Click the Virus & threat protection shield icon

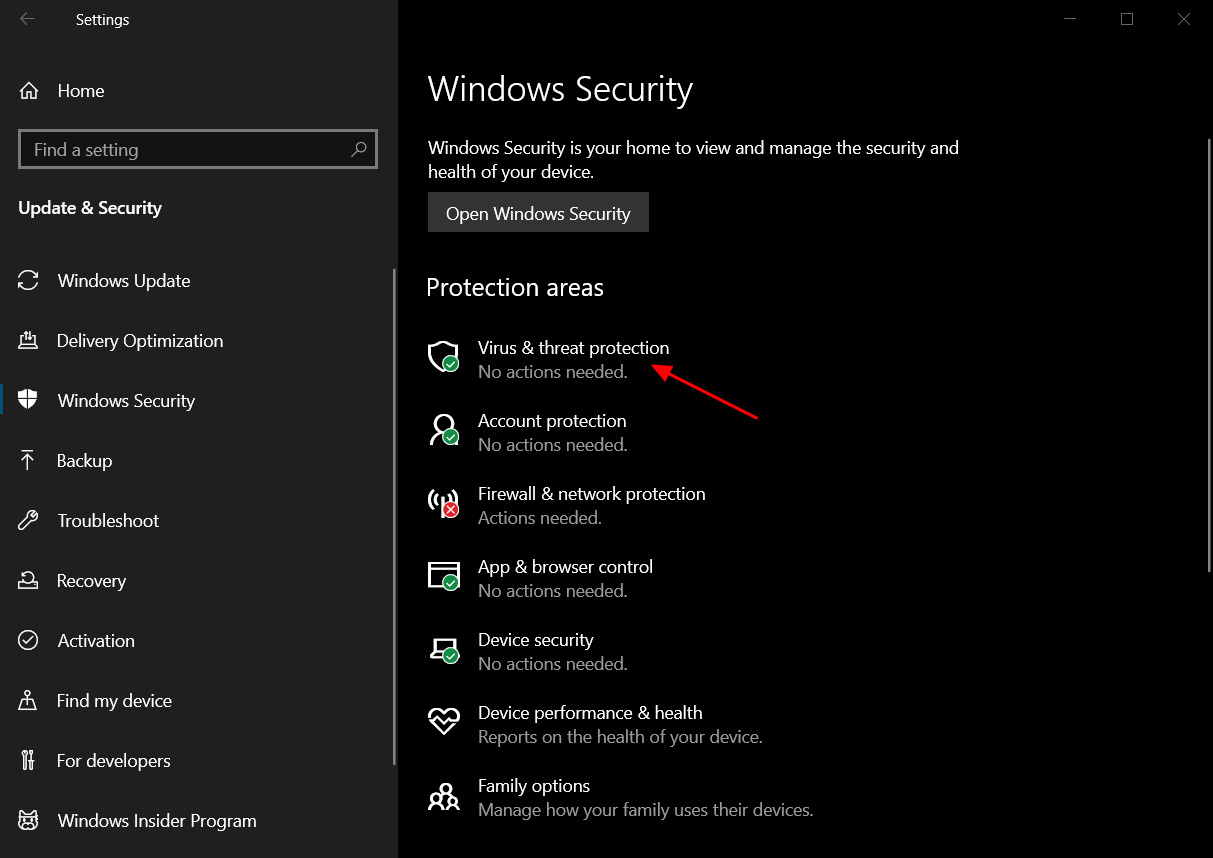(443, 357)
